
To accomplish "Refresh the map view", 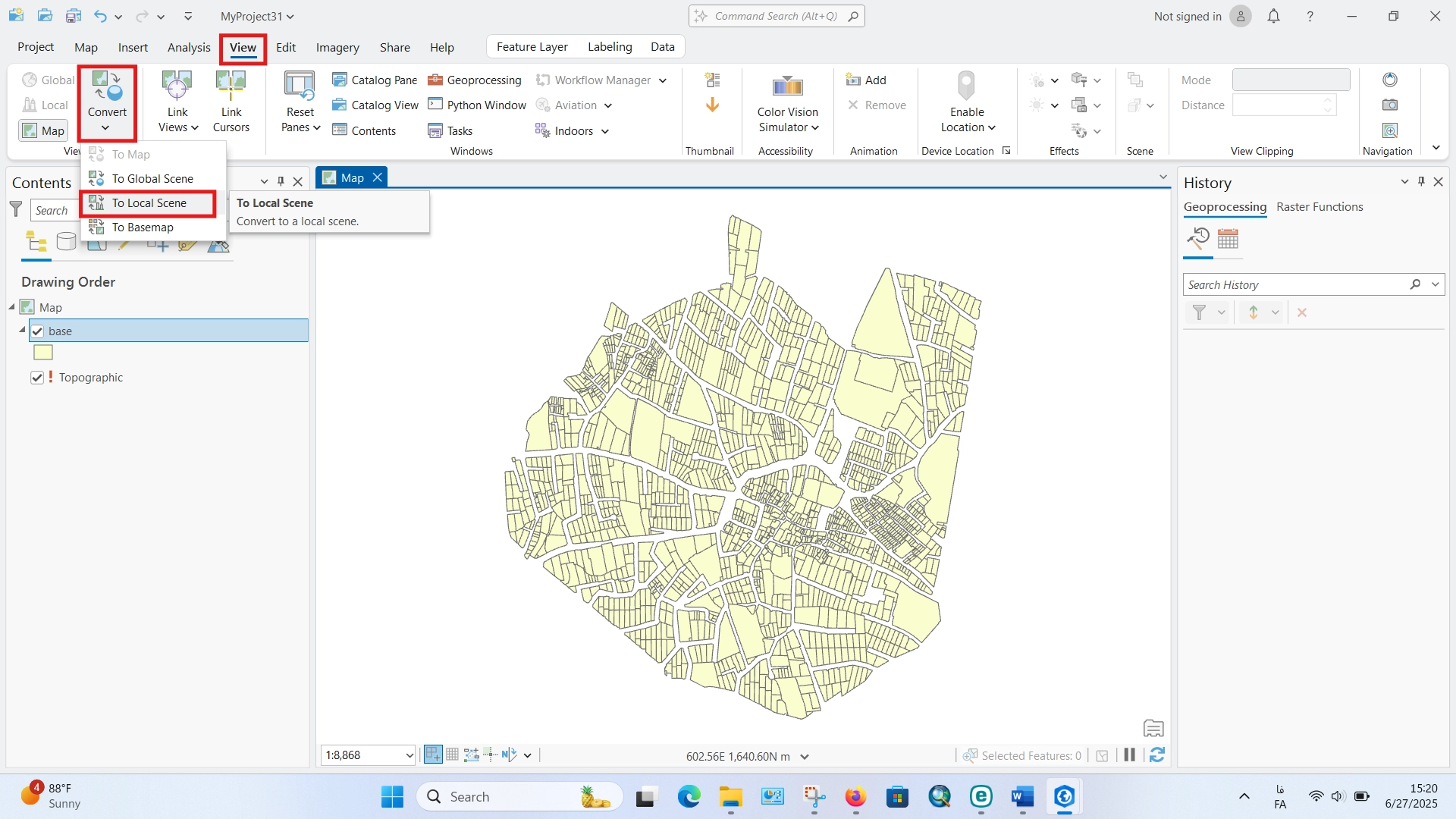I will pos(1157,755).
